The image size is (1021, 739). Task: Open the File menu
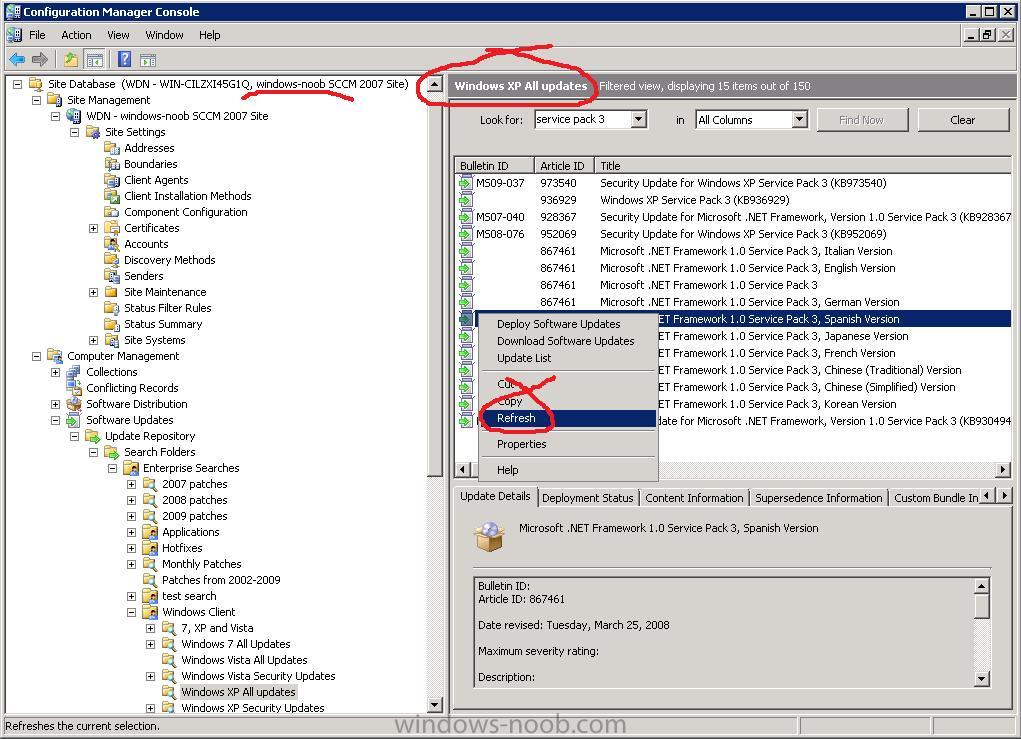coord(37,35)
